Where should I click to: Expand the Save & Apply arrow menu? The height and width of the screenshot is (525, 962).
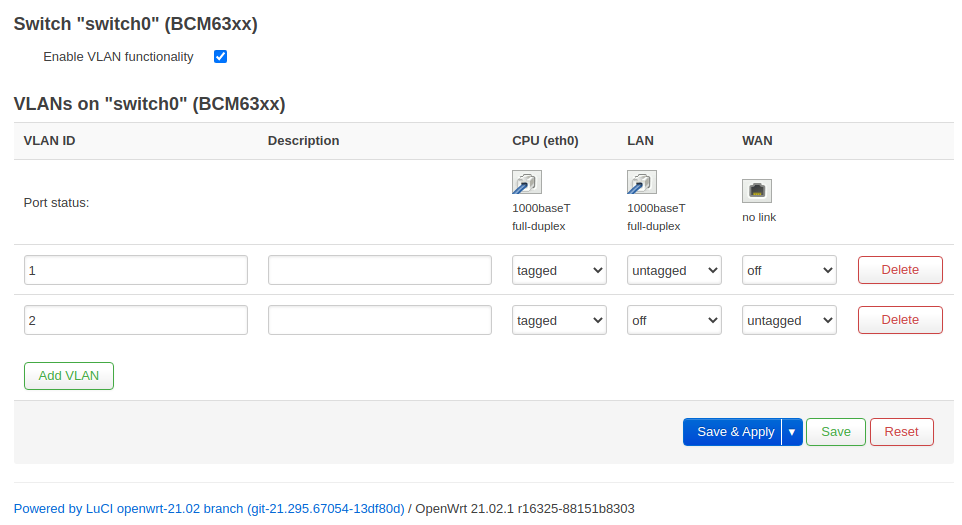tap(792, 432)
